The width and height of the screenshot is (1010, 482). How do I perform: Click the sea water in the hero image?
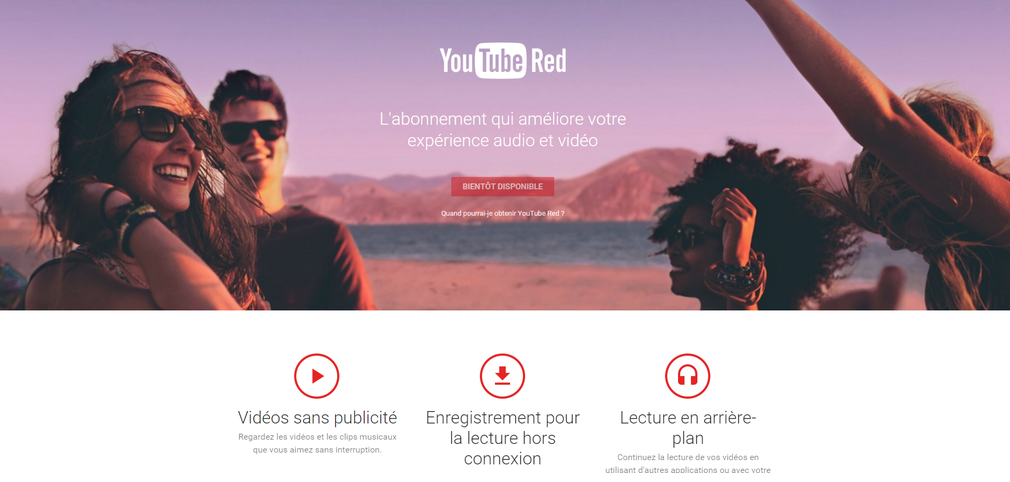(x=502, y=242)
